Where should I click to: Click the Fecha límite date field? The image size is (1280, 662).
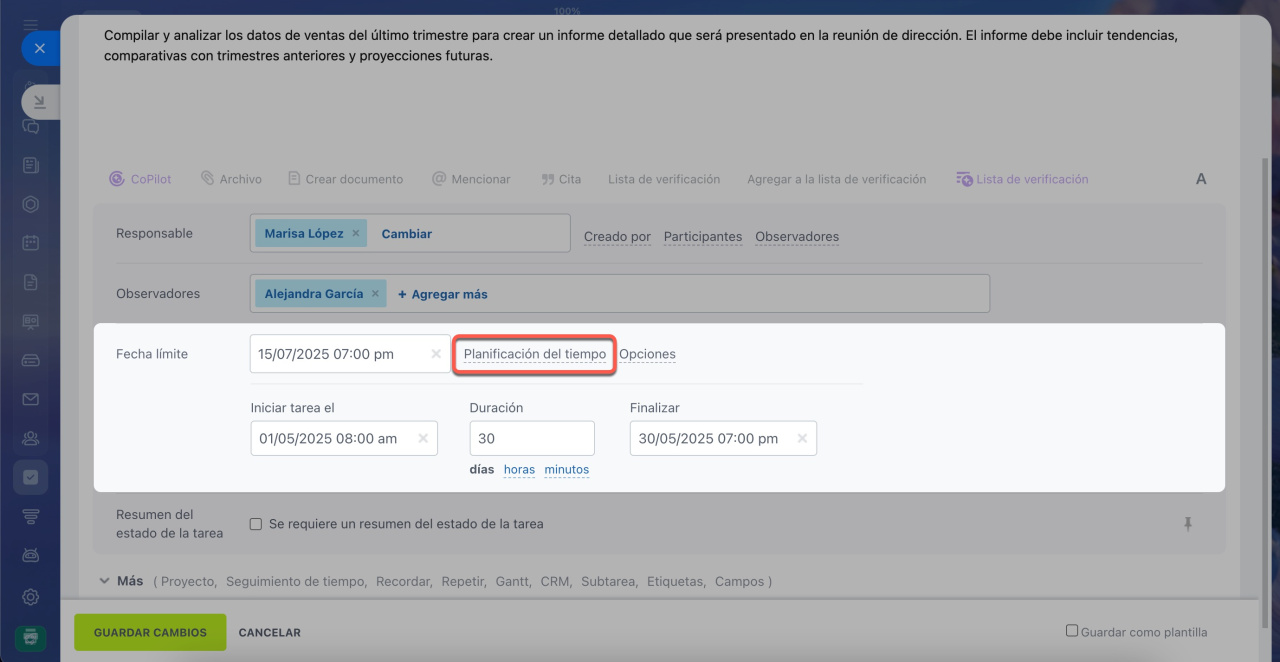click(x=350, y=354)
